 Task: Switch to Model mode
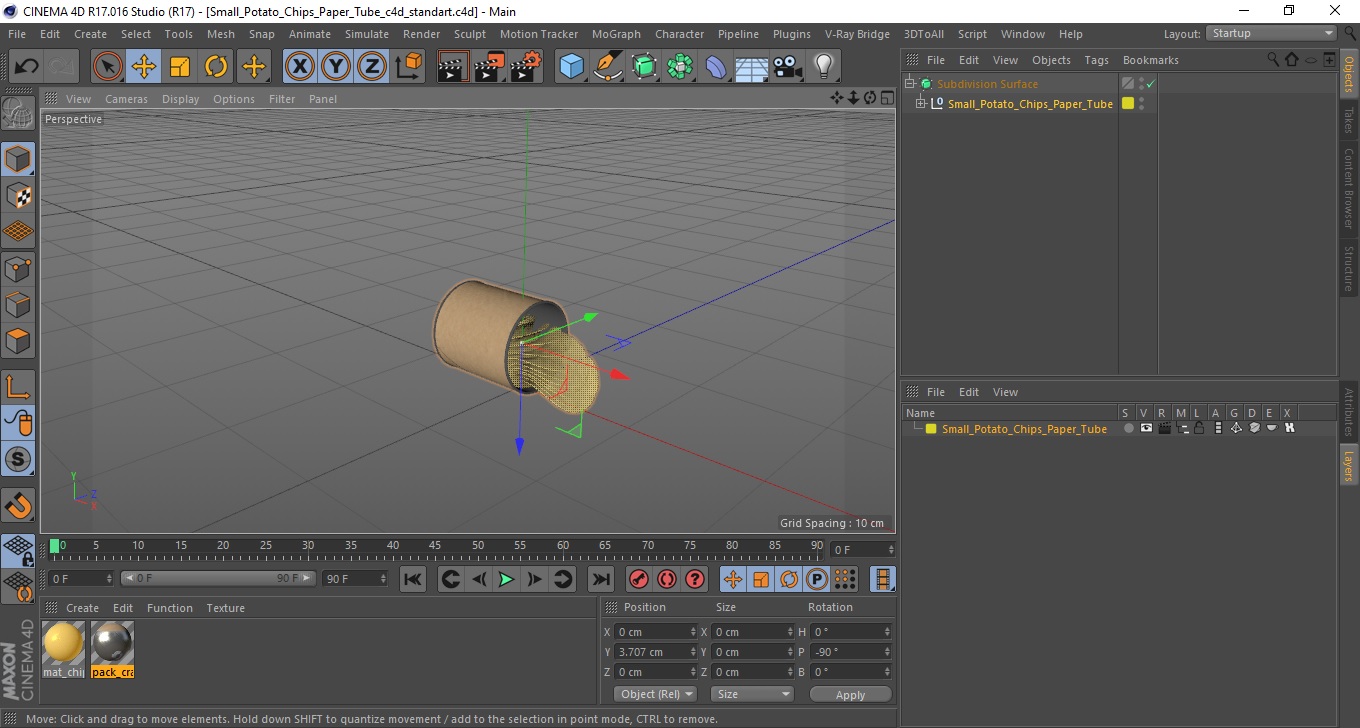(x=18, y=159)
